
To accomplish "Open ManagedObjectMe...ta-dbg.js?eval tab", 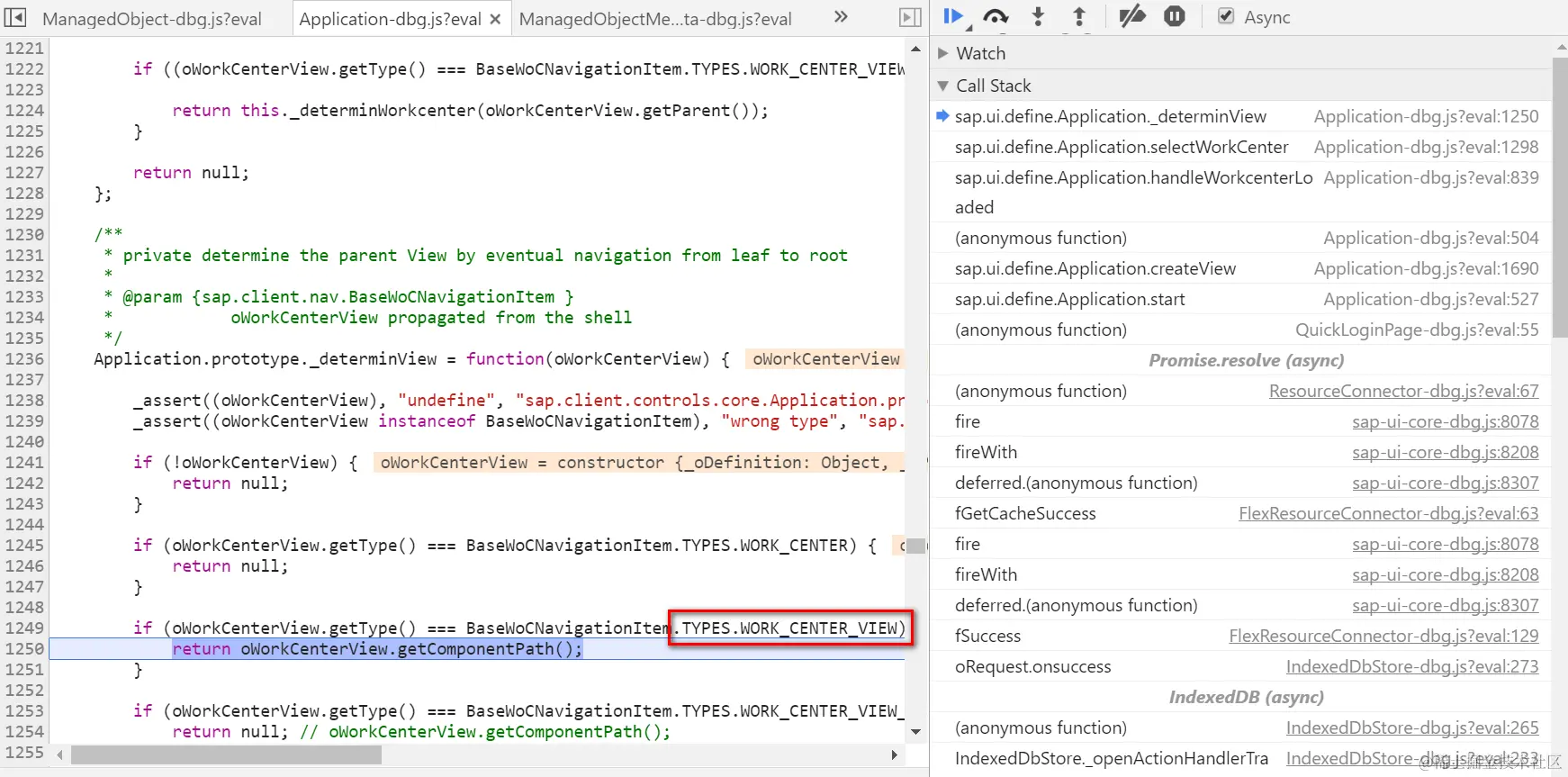I will point(655,19).
